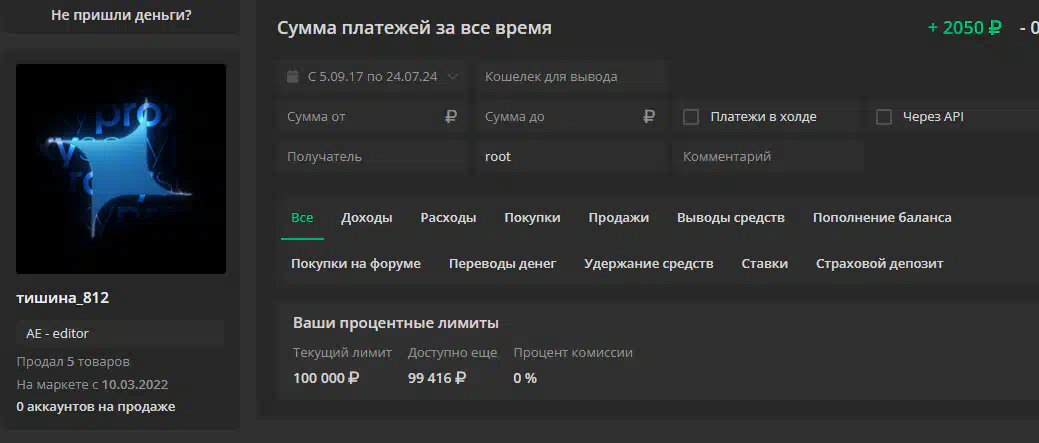Select the Выводы средств tab

[731, 218]
